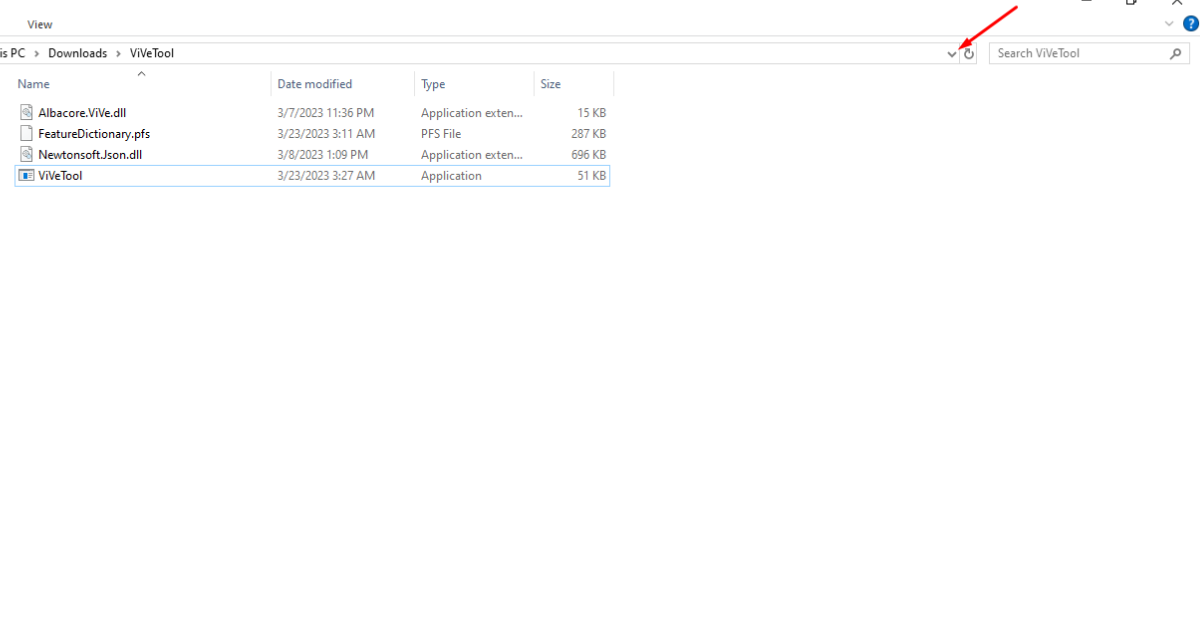Expand the chevron after Downloads breadcrumb

tap(118, 53)
